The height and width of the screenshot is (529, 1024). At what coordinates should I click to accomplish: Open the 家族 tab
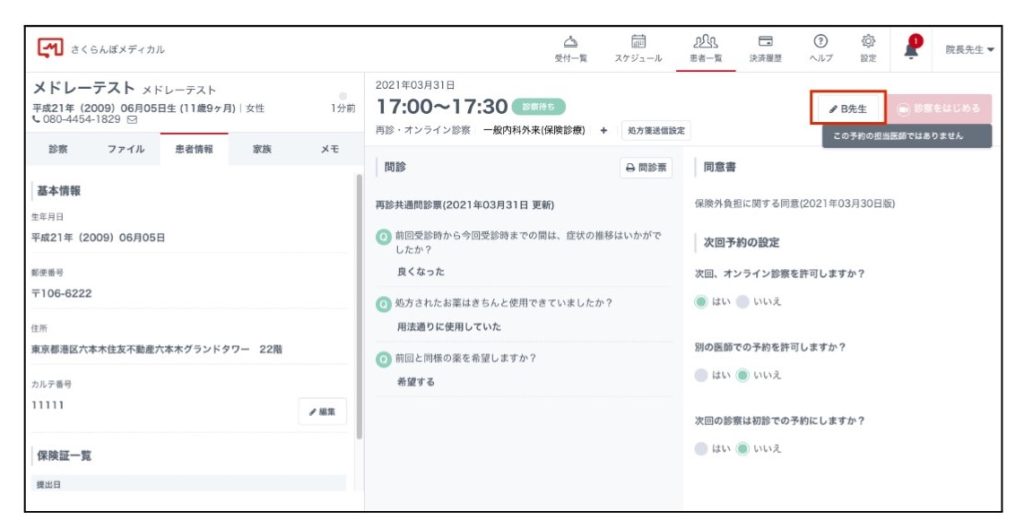point(262,148)
